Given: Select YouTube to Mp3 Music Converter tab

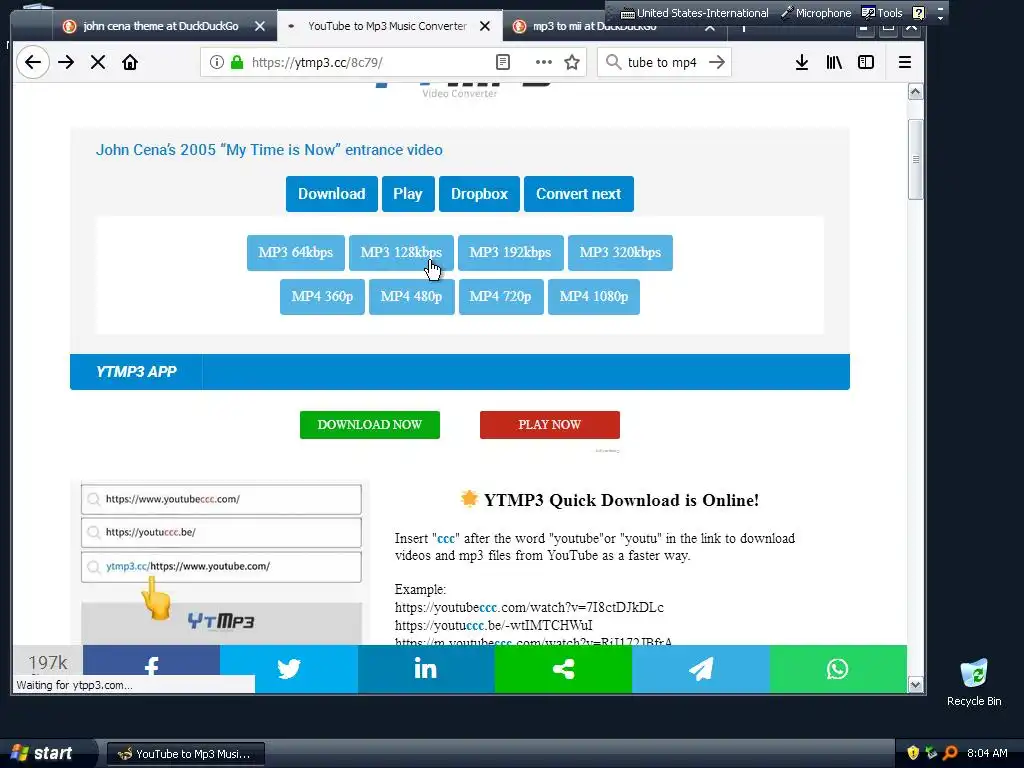Looking at the screenshot, I should click(x=387, y=26).
